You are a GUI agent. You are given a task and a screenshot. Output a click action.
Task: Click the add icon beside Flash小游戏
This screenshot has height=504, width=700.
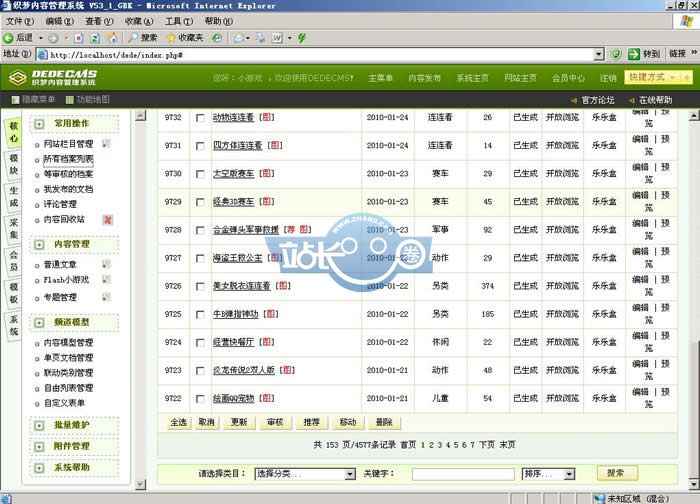(x=106, y=279)
